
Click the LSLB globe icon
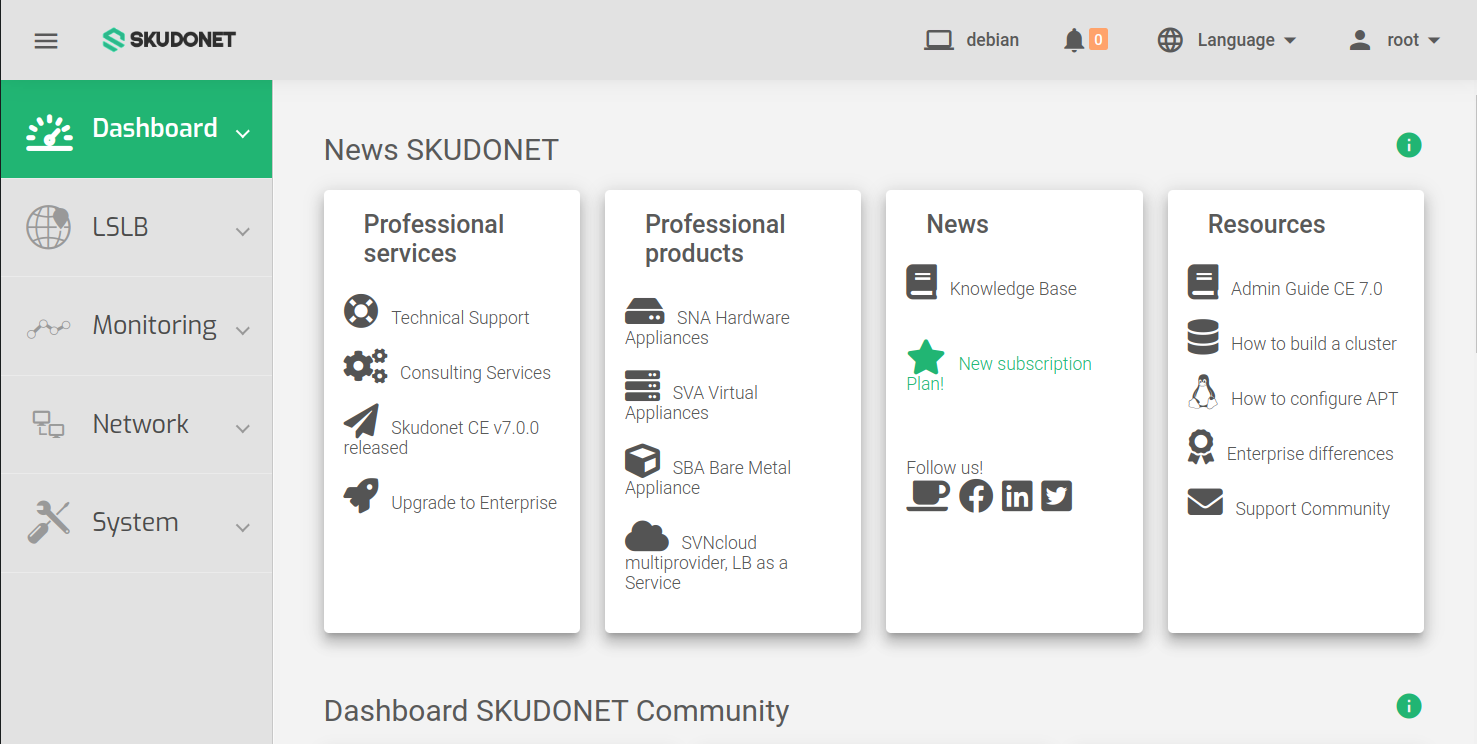coord(48,227)
